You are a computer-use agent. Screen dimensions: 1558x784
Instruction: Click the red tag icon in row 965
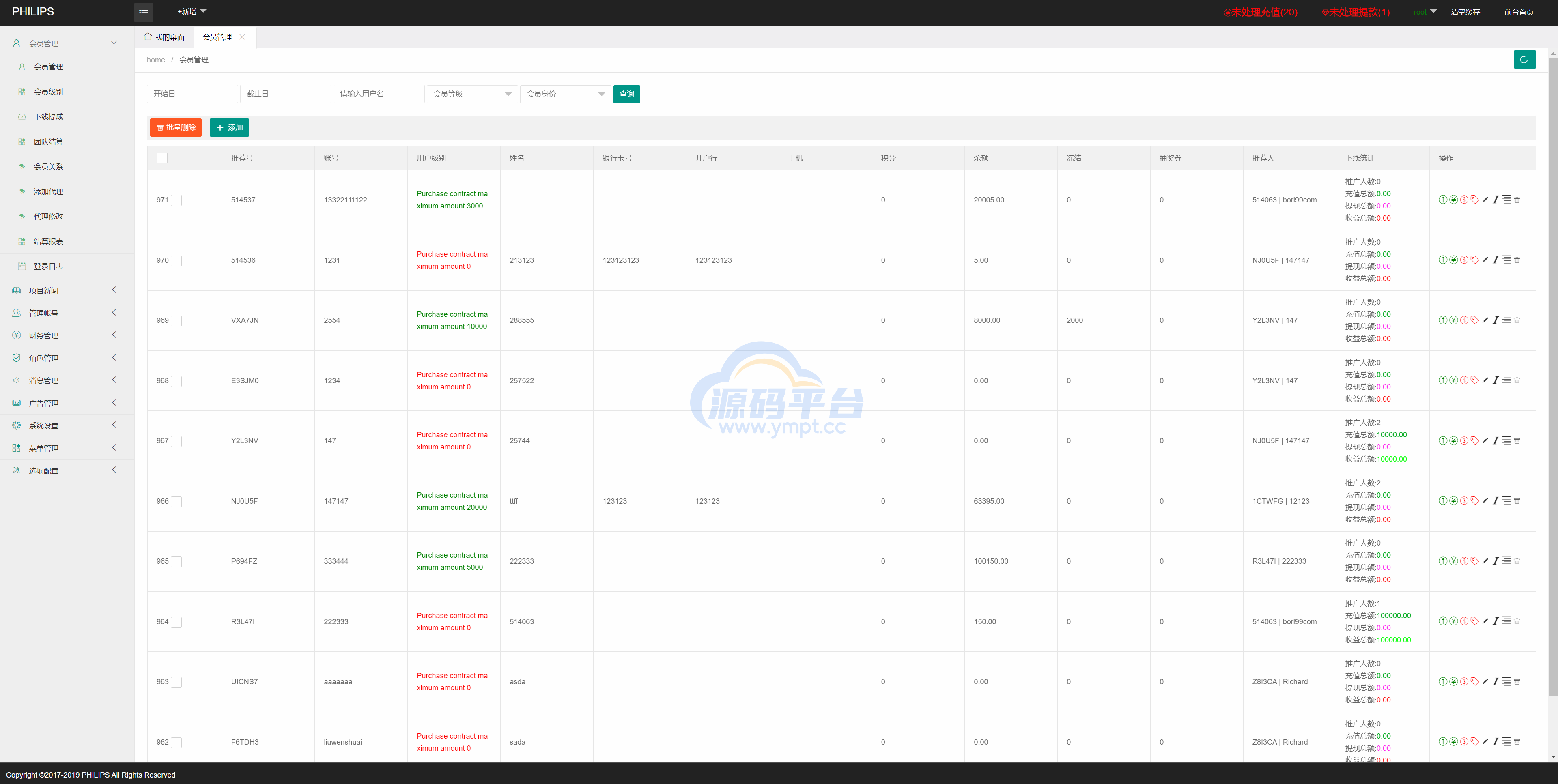[1474, 561]
